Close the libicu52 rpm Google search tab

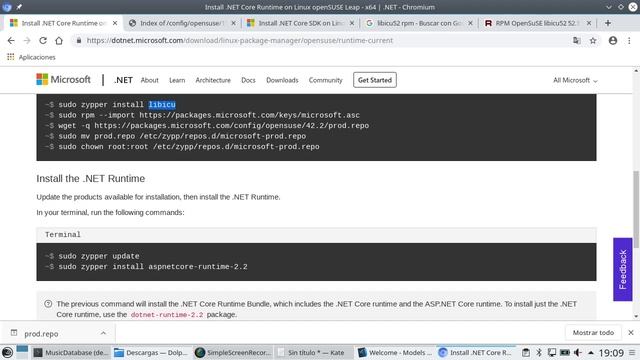click(x=470, y=23)
